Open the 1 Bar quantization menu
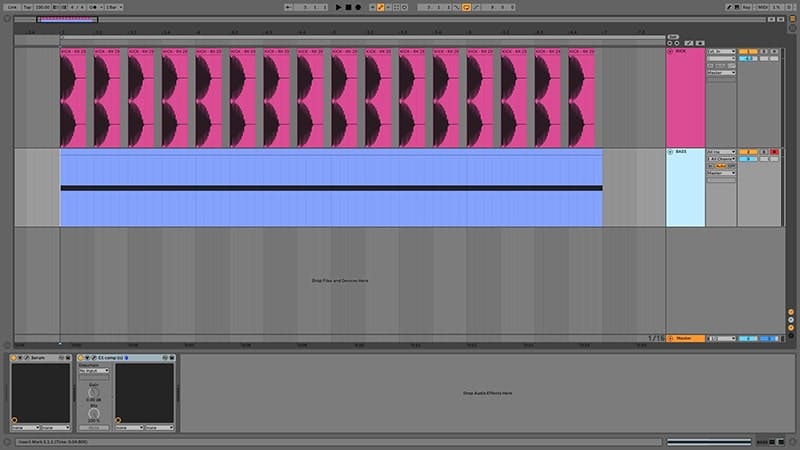800x450 pixels. [x=114, y=7]
